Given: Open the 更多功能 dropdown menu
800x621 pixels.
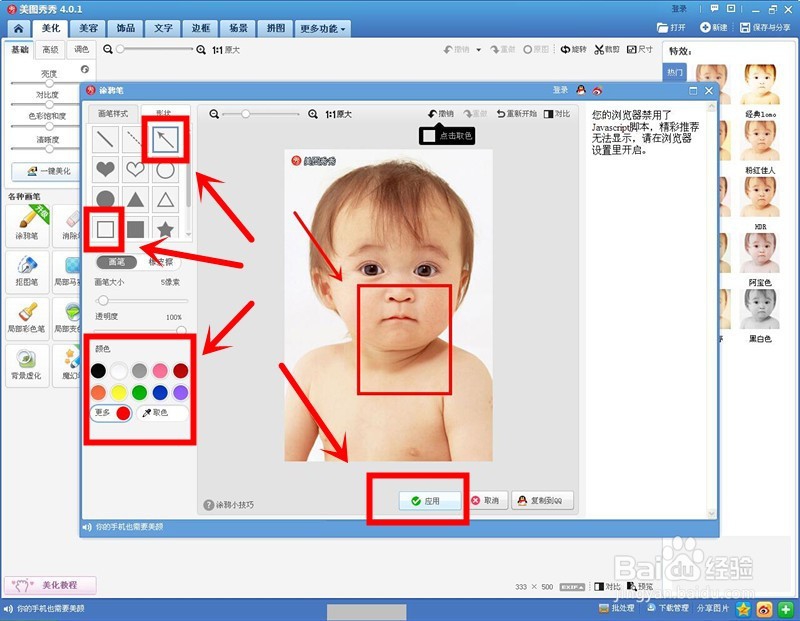Looking at the screenshot, I should 322,29.
